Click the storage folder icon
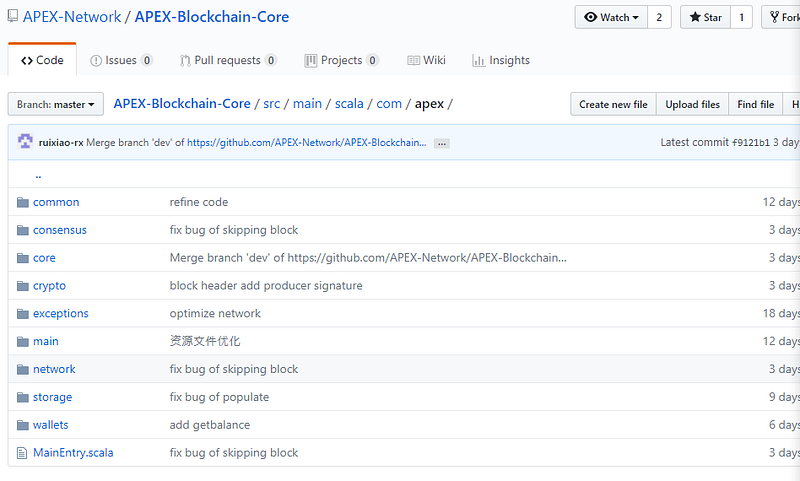 coord(22,397)
